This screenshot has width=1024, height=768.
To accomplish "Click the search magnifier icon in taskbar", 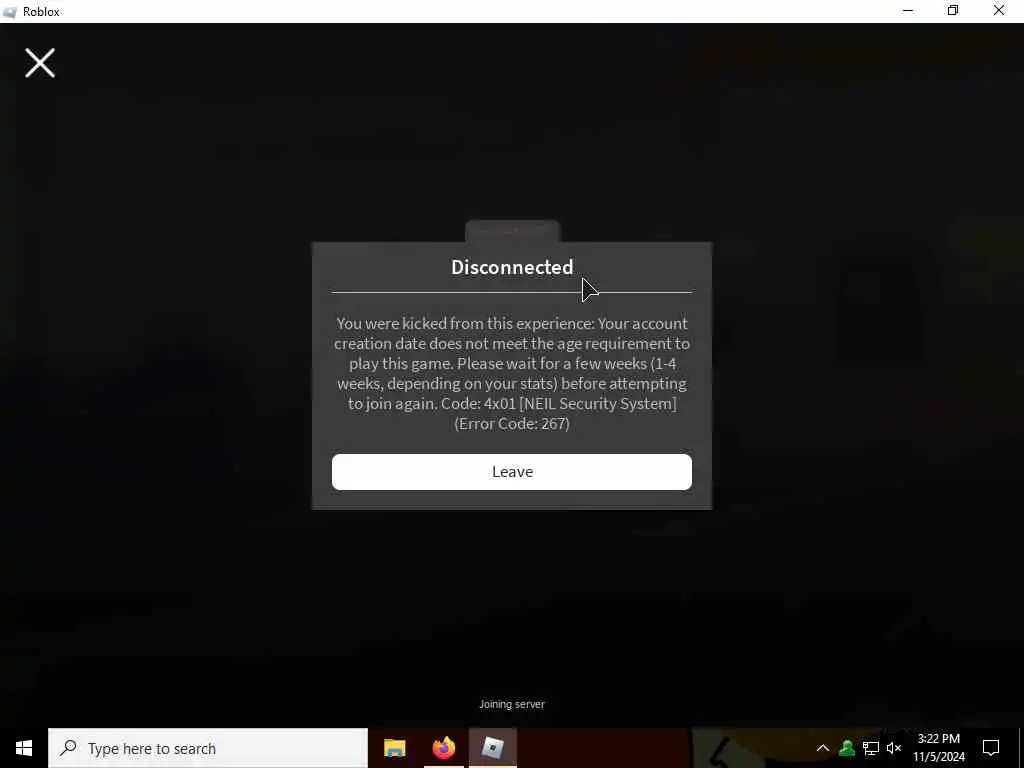I will tap(68, 748).
